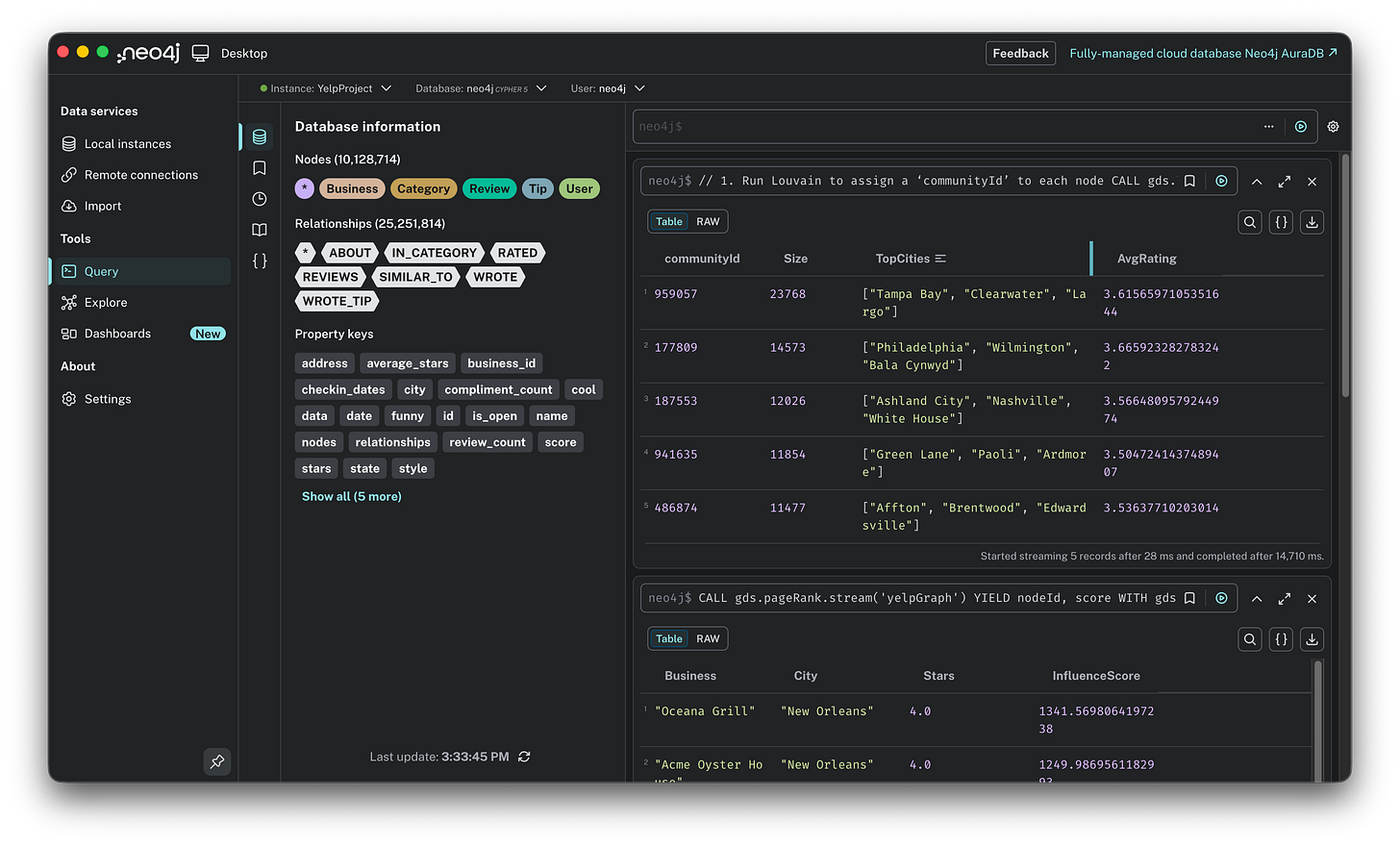Select the Tip node label
This screenshot has width=1400, height=846.
point(537,188)
